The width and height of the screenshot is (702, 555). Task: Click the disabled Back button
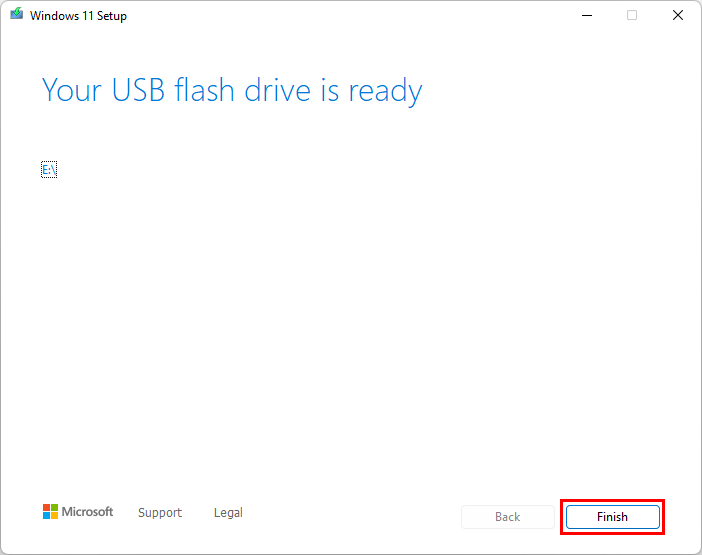[507, 517]
